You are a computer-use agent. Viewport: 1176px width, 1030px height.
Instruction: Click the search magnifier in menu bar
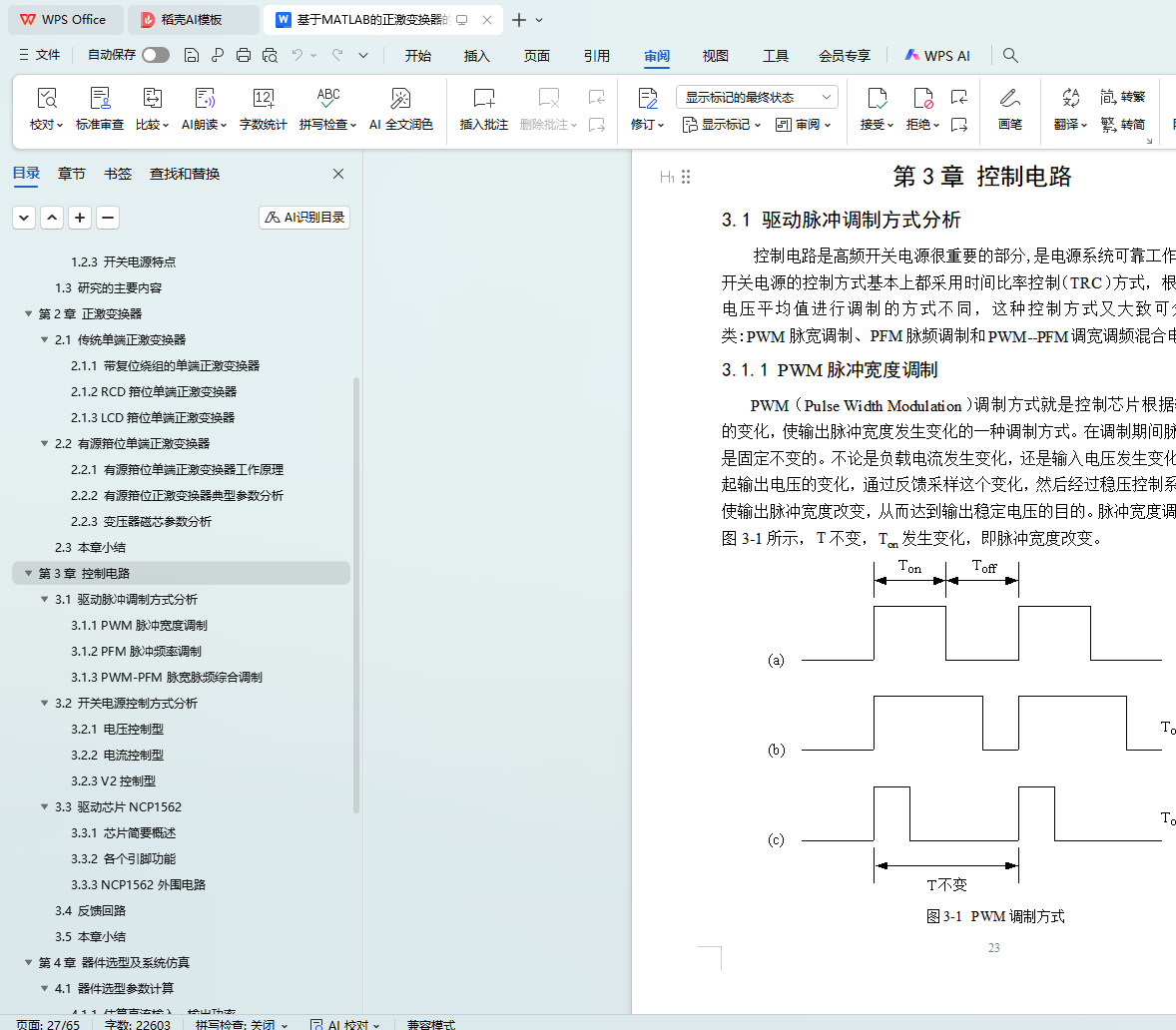pyautogui.click(x=1010, y=56)
